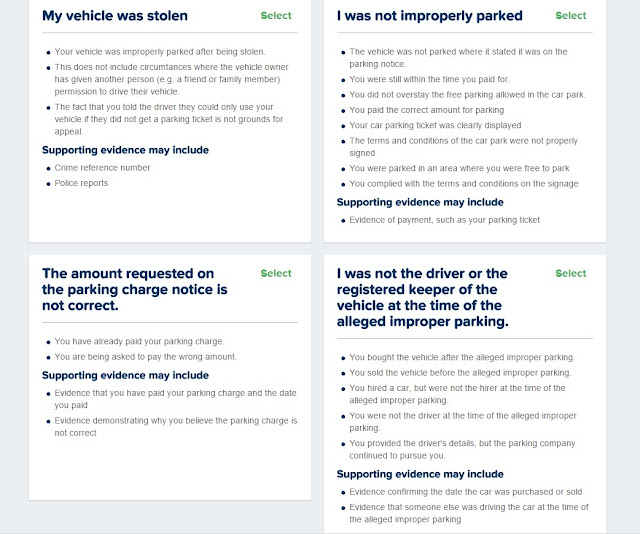640x534 pixels.
Task: Click 'You are being asked to pay the wrong amount'
Action: (x=146, y=356)
